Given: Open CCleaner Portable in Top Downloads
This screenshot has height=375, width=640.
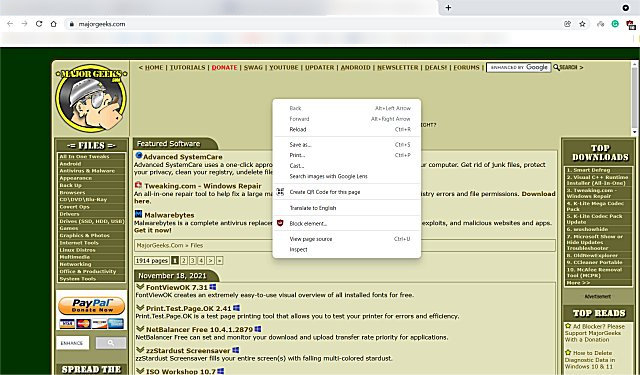Looking at the screenshot, I should coord(594,262).
